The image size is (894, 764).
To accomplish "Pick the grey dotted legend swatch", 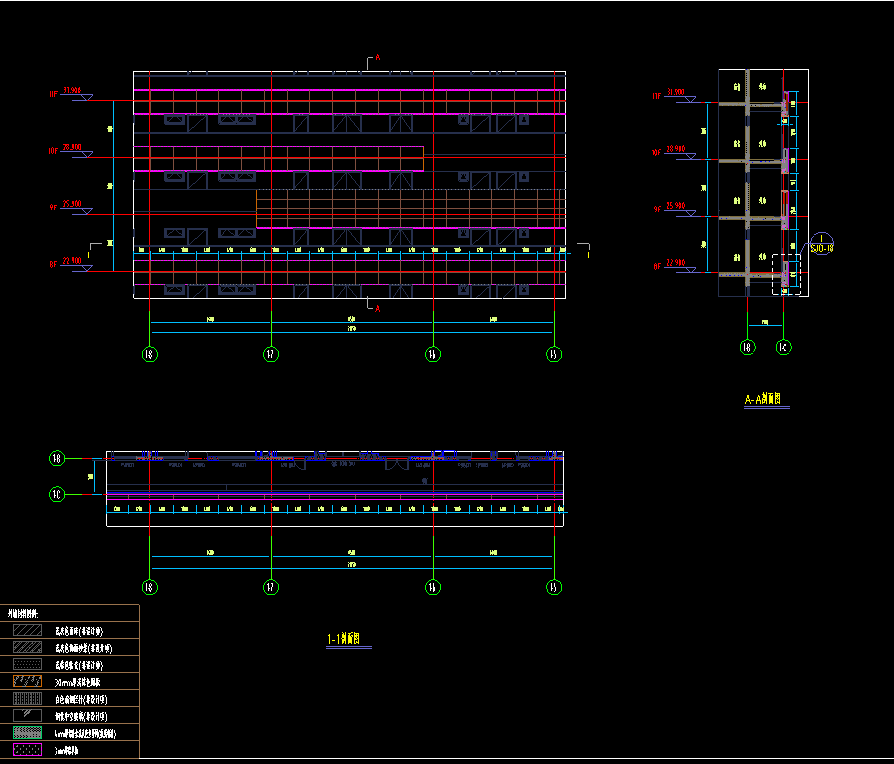I will (x=27, y=664).
